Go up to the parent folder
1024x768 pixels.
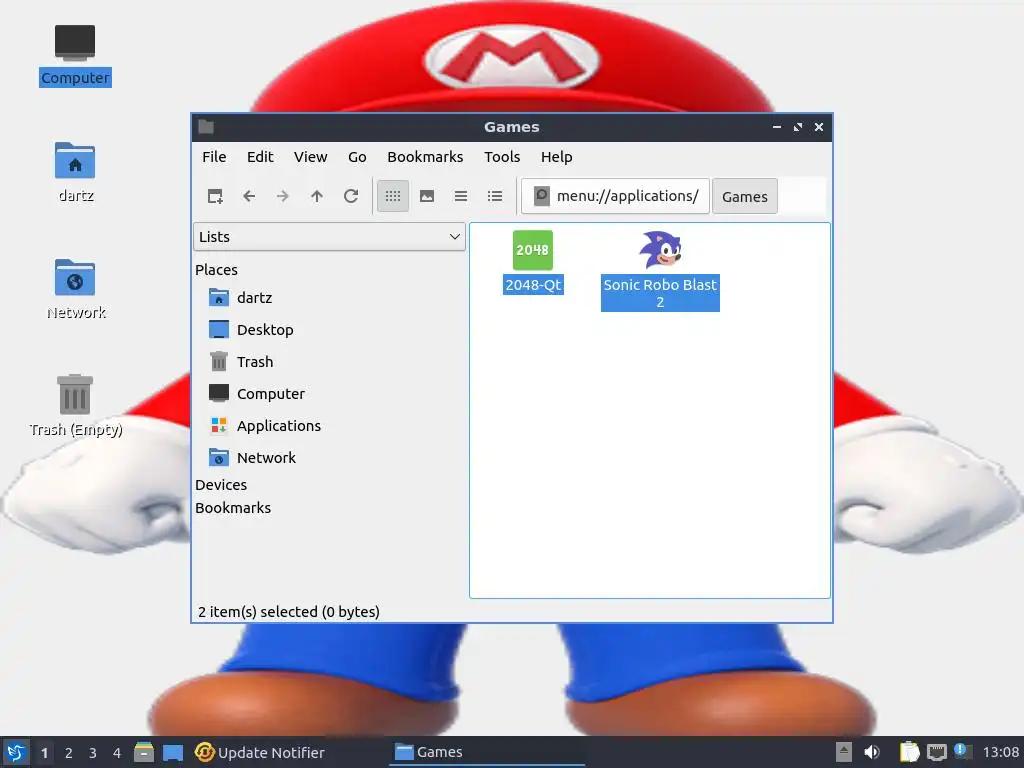[317, 196]
